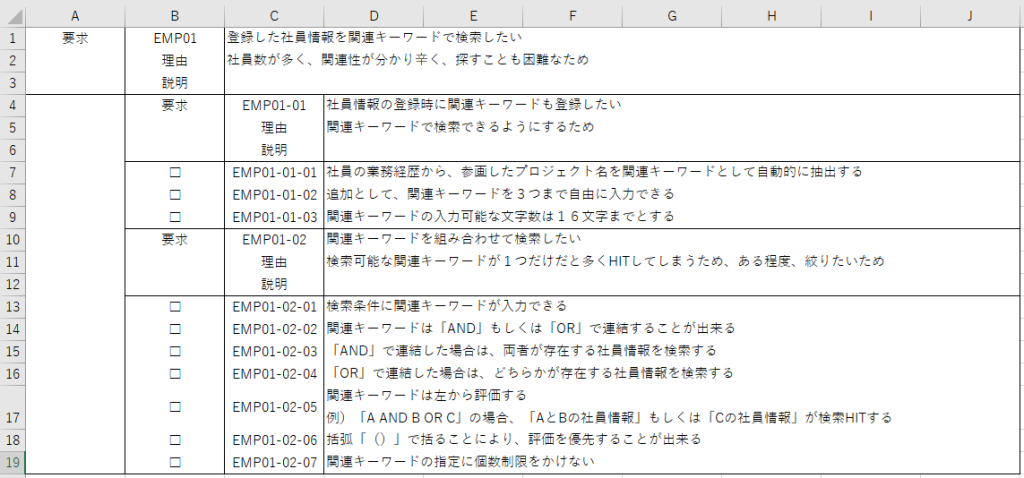Click the EMP01-01-03 cell
Screen dimensions: 1024x478
[x=274, y=216]
